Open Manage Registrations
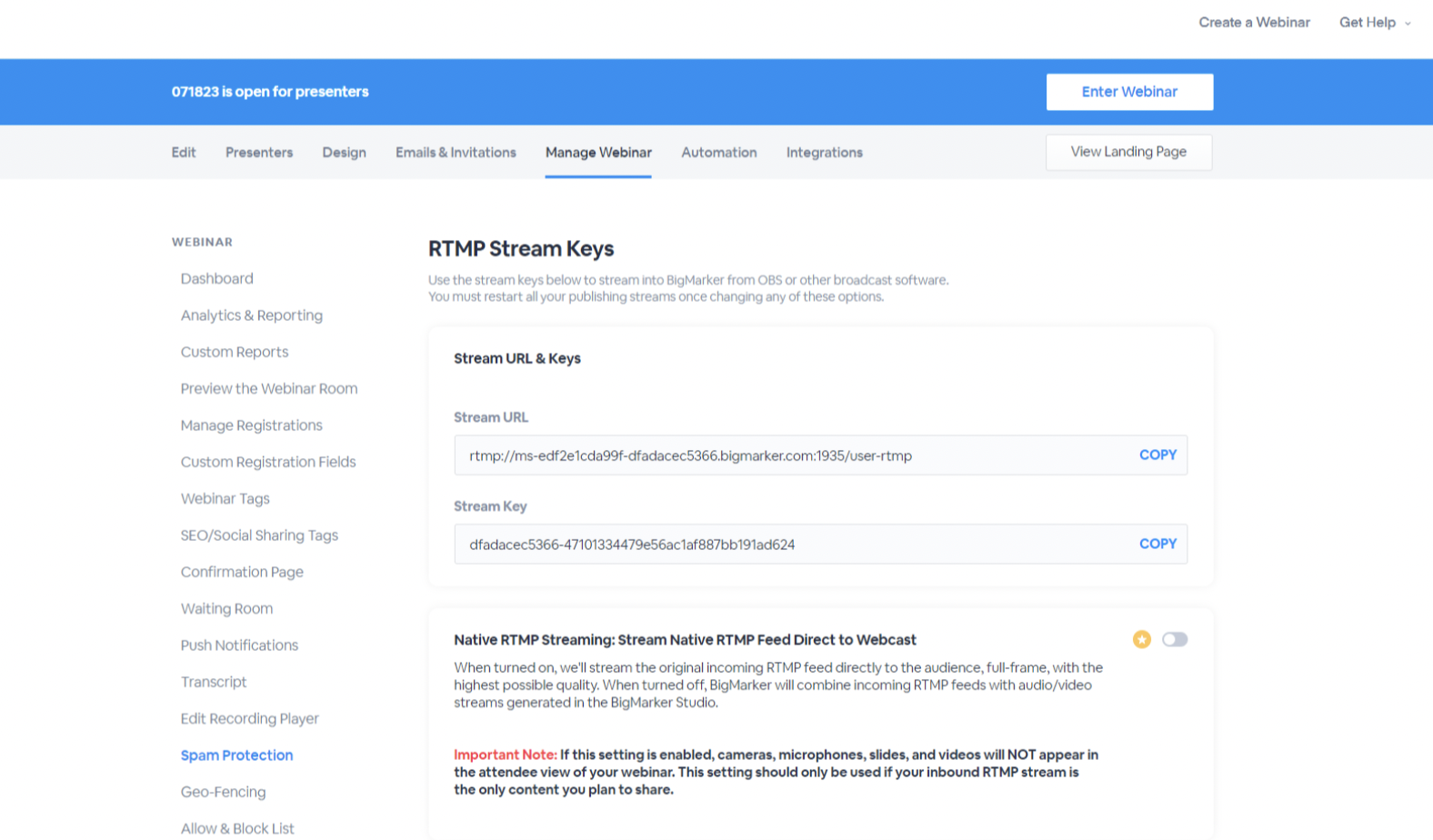This screenshot has width=1433, height=840. click(251, 425)
